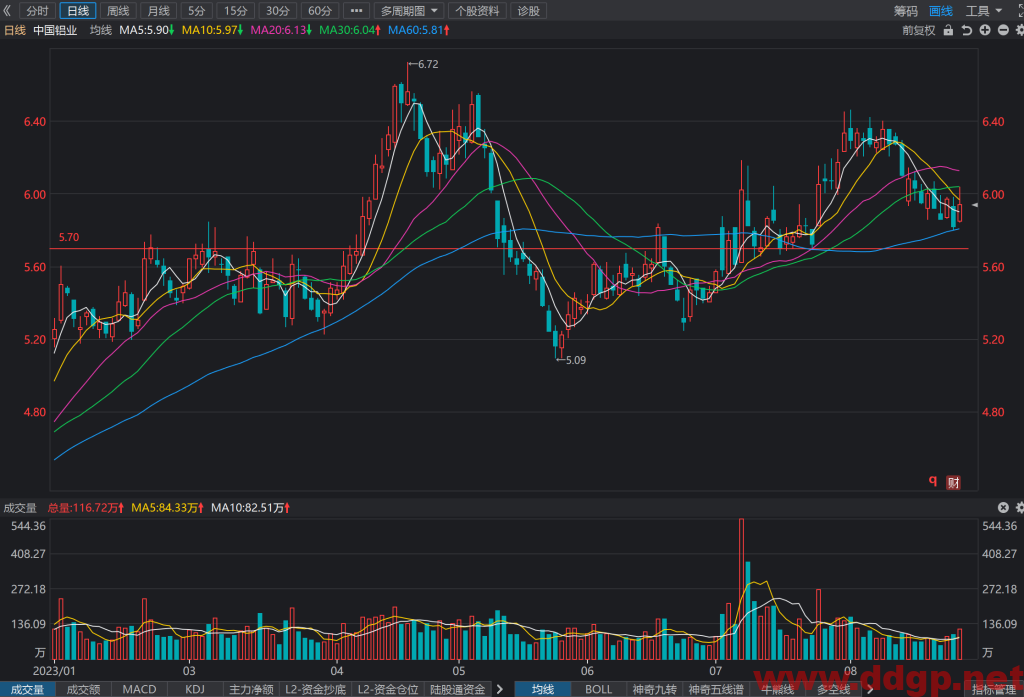The width and height of the screenshot is (1024, 697).
Task: Switch to 周线 weekly chart
Action: pos(118,10)
